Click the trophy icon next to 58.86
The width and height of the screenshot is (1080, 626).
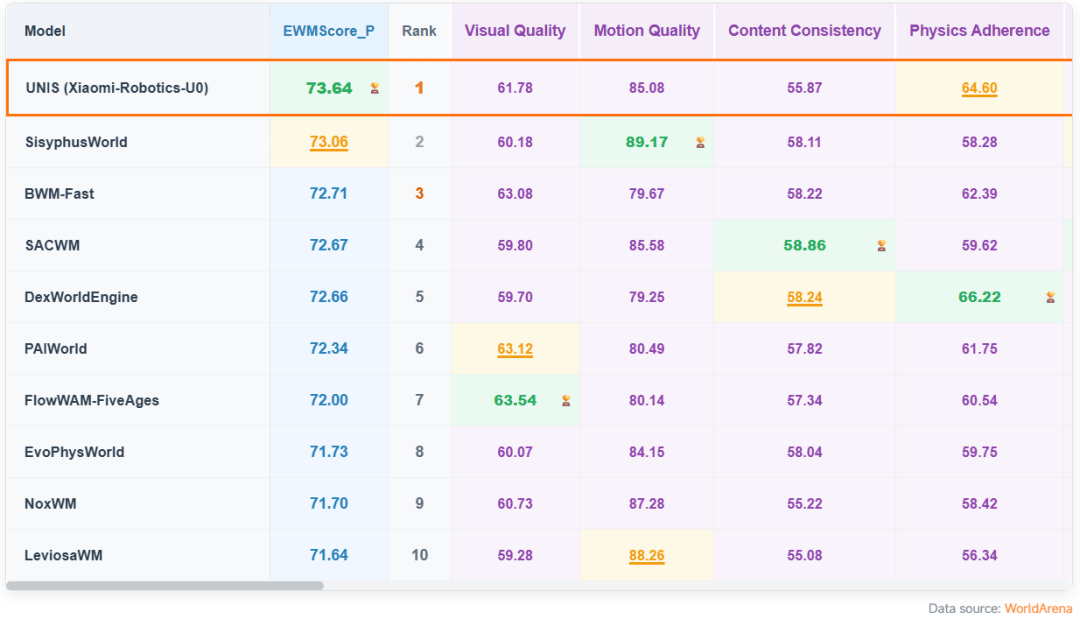click(882, 246)
